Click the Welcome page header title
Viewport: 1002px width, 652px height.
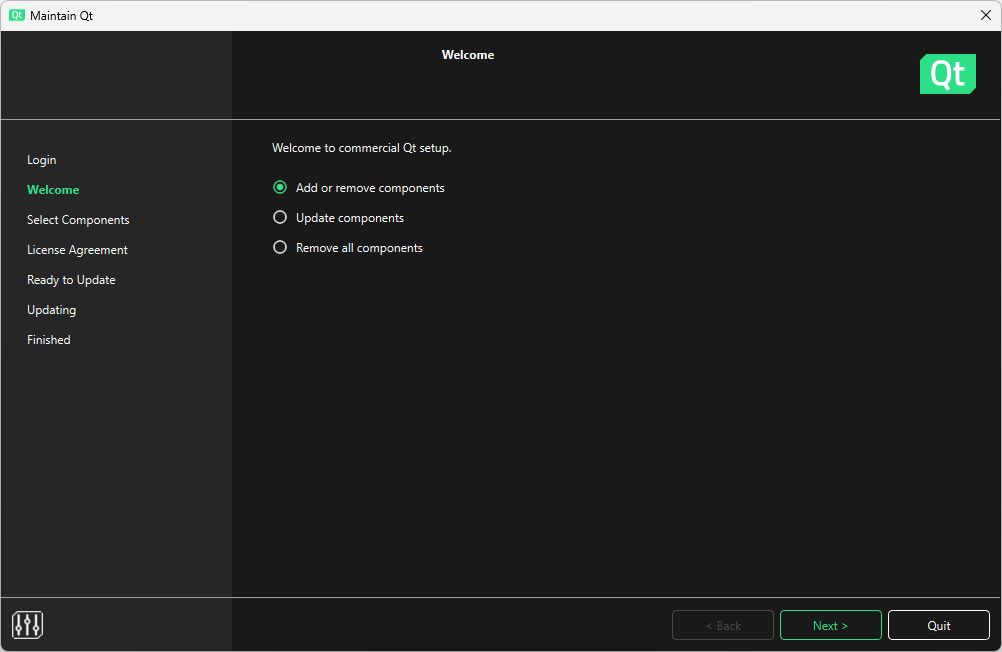coord(467,55)
